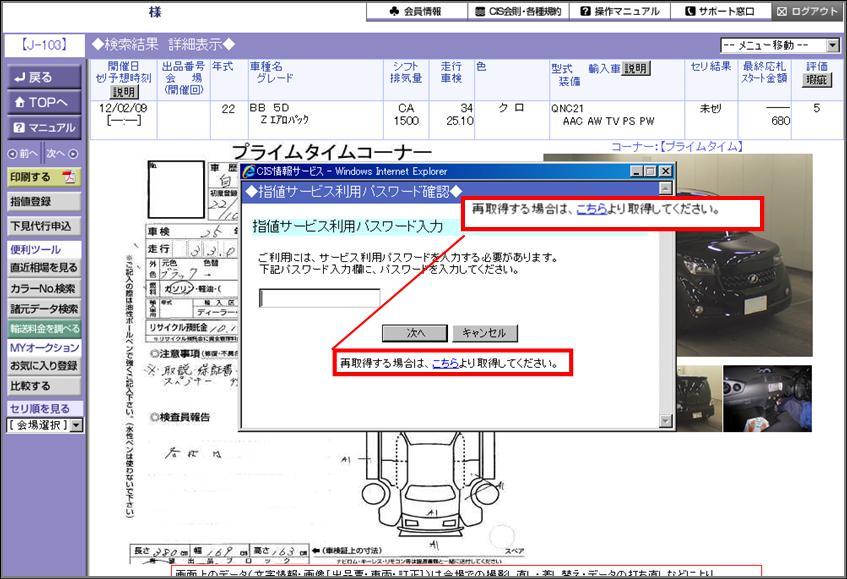Minimize the CIS情報サービス dialog window
The image size is (847, 579).
tap(637, 172)
